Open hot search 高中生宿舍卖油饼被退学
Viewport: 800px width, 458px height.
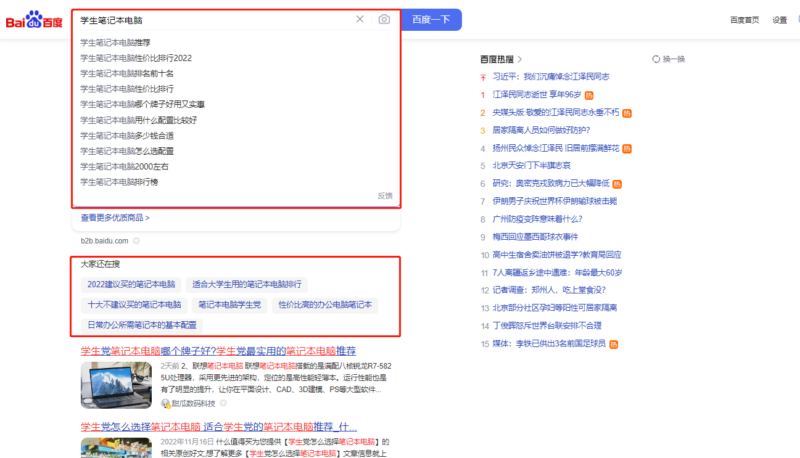point(557,255)
